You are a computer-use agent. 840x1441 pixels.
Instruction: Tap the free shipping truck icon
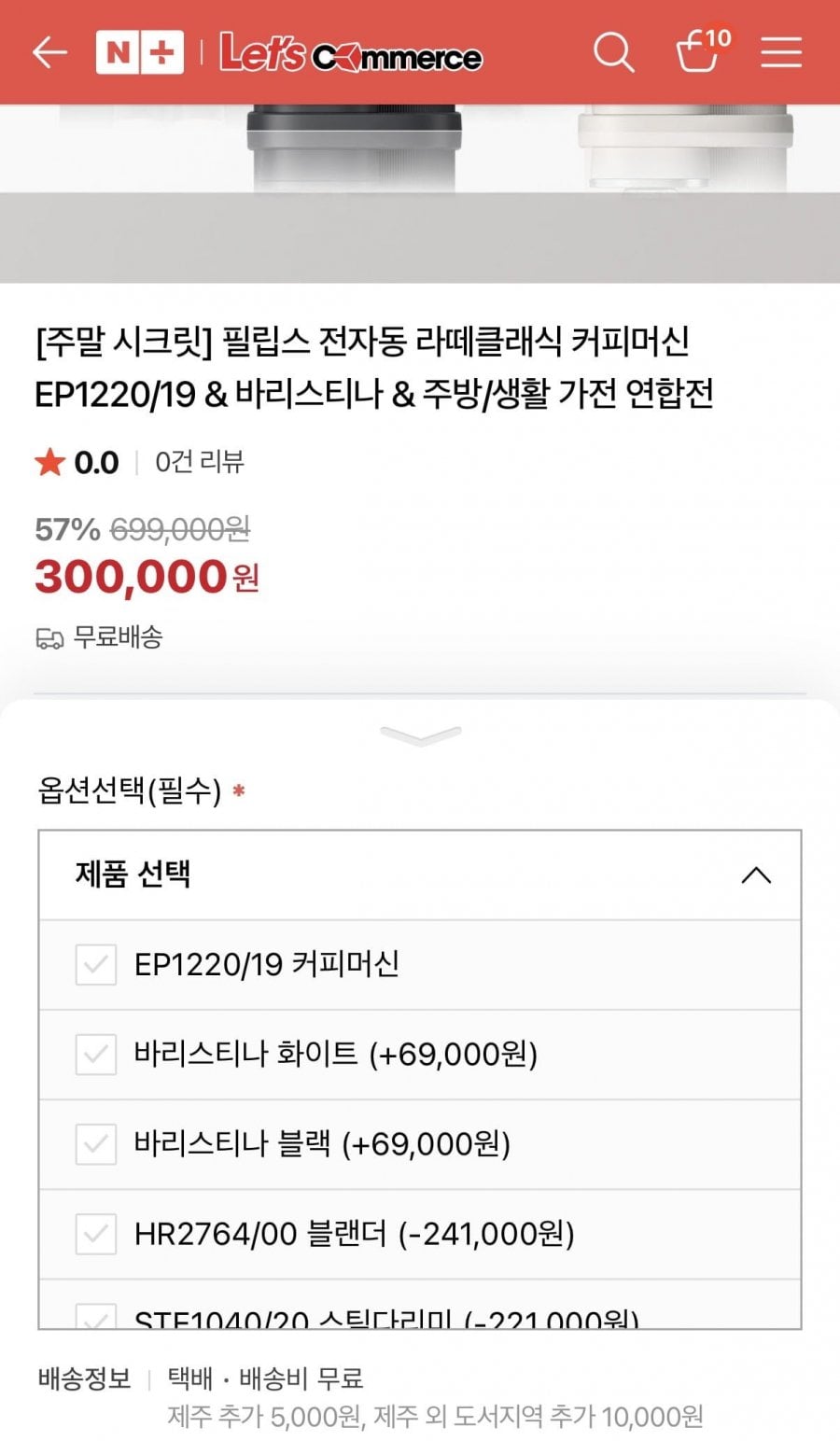[x=49, y=638]
